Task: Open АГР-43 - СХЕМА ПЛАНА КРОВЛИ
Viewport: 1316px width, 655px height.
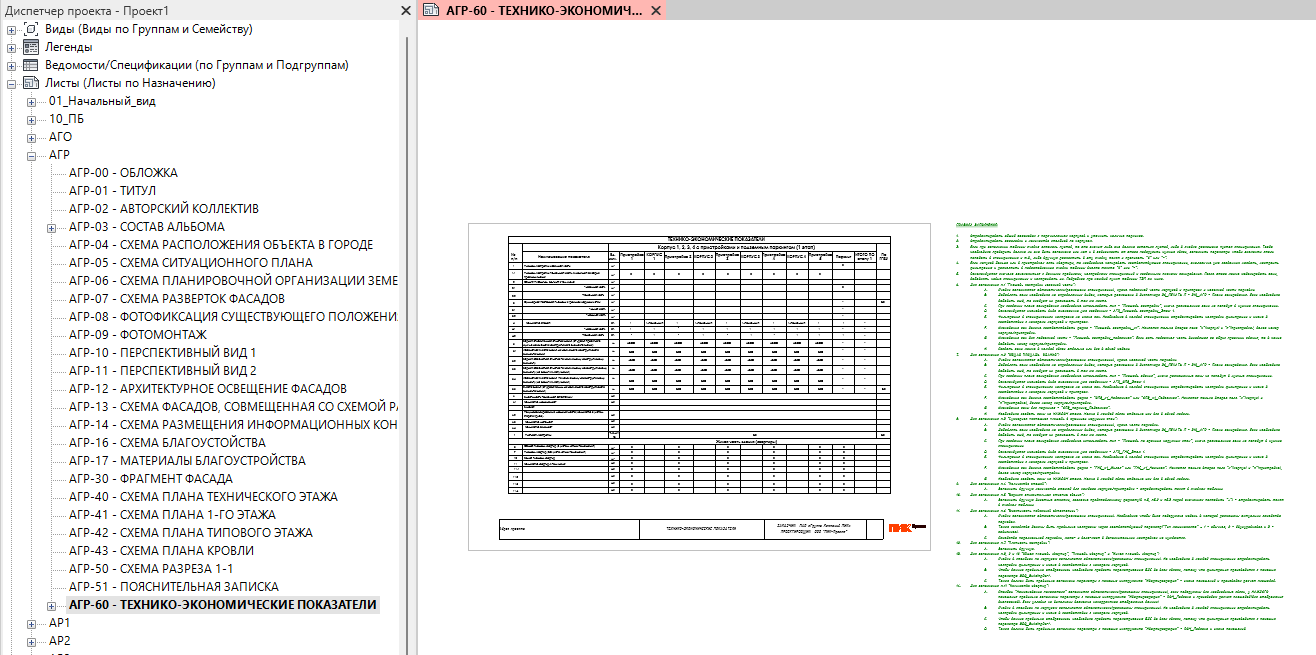Action: 161,551
